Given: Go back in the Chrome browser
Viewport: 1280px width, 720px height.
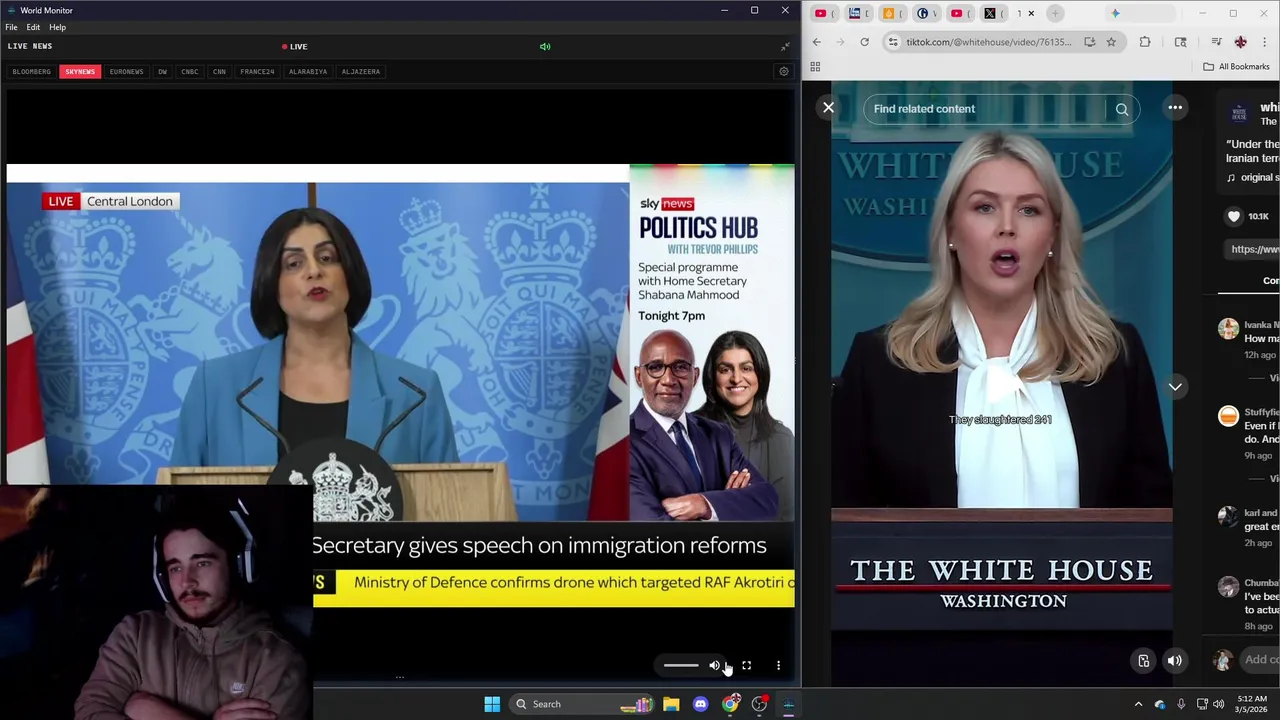Looking at the screenshot, I should [817, 42].
